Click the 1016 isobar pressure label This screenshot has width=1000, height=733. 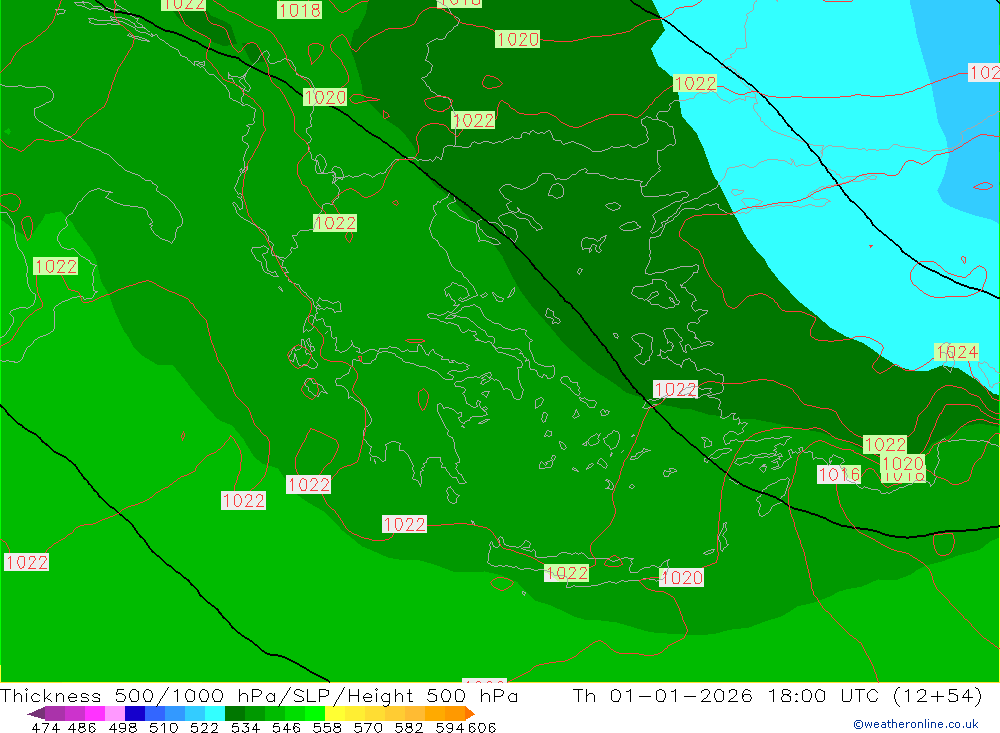tap(839, 475)
